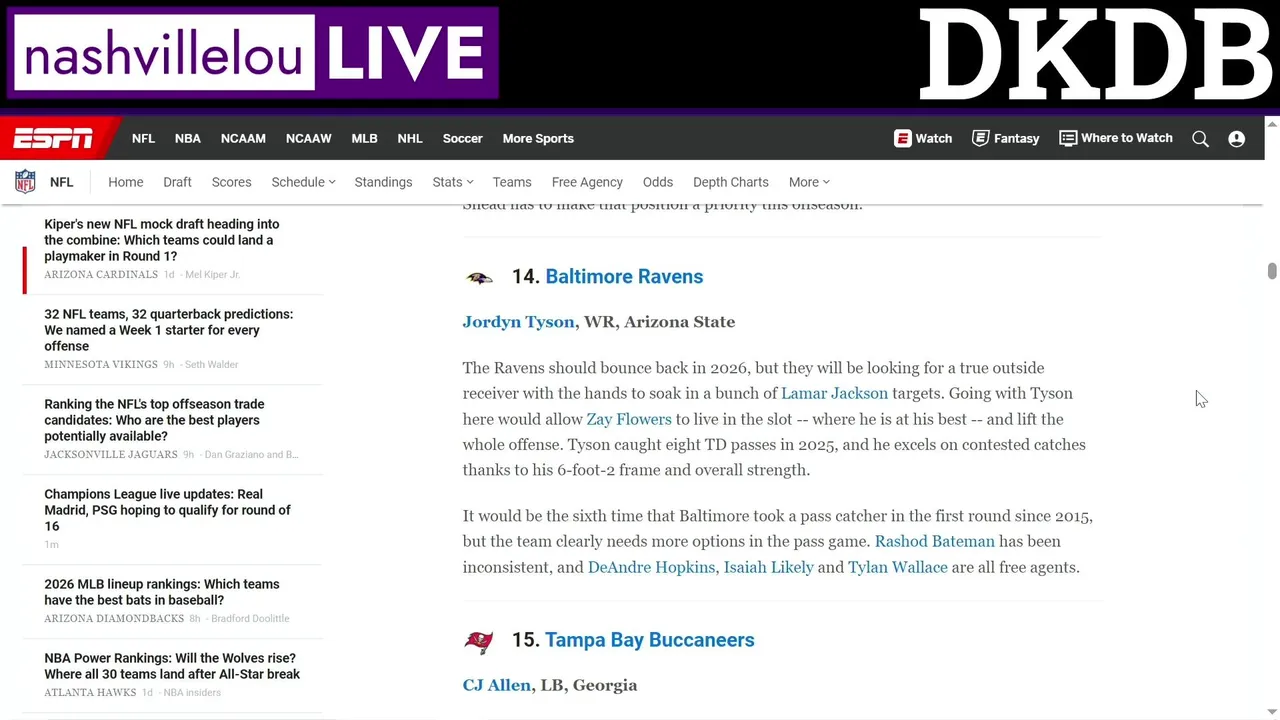Open NFL top offseason trade candidates article
The image size is (1280, 720).
click(154, 420)
